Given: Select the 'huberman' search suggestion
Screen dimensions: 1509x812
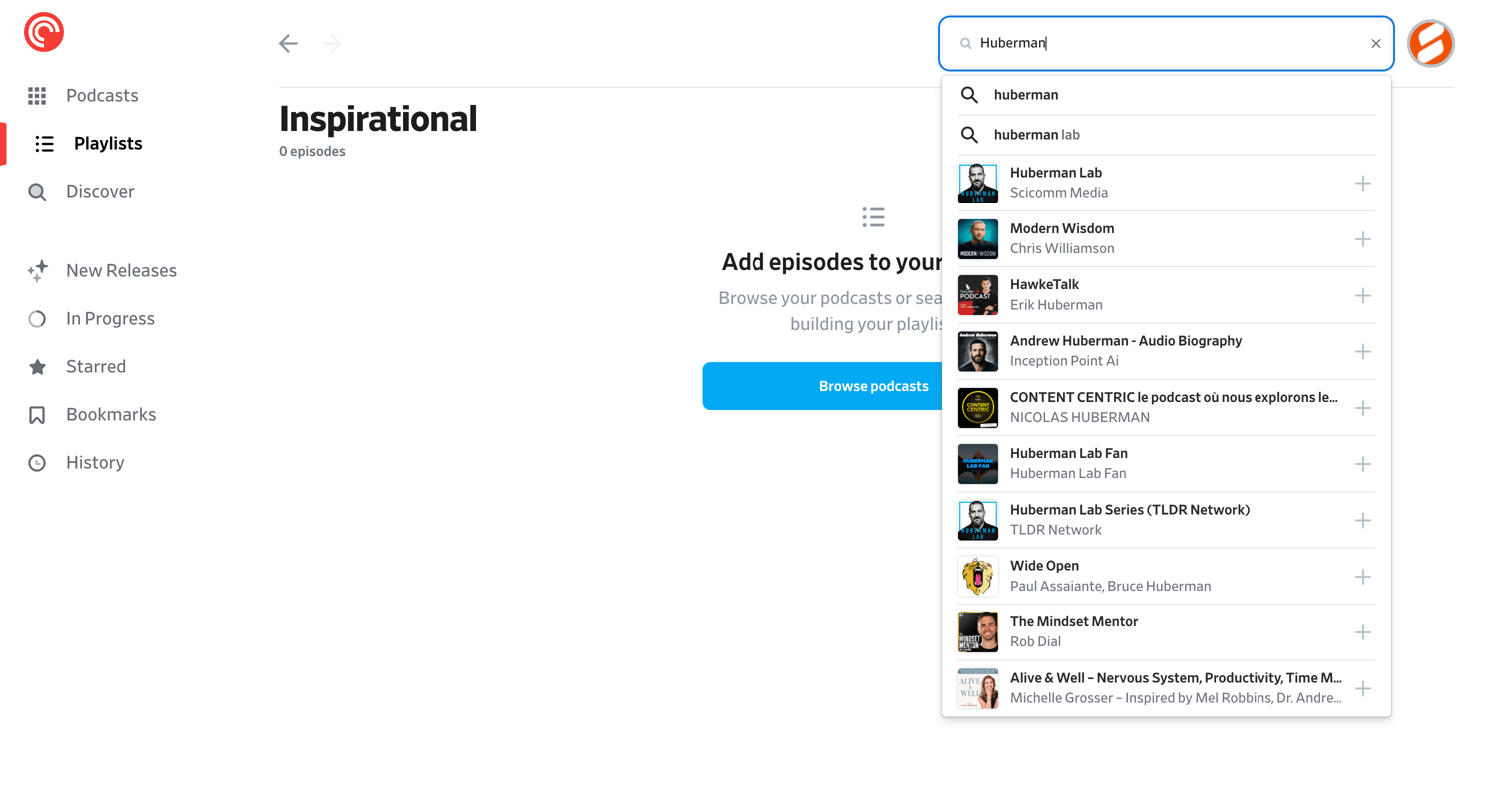Looking at the screenshot, I should pyautogui.click(x=1166, y=95).
